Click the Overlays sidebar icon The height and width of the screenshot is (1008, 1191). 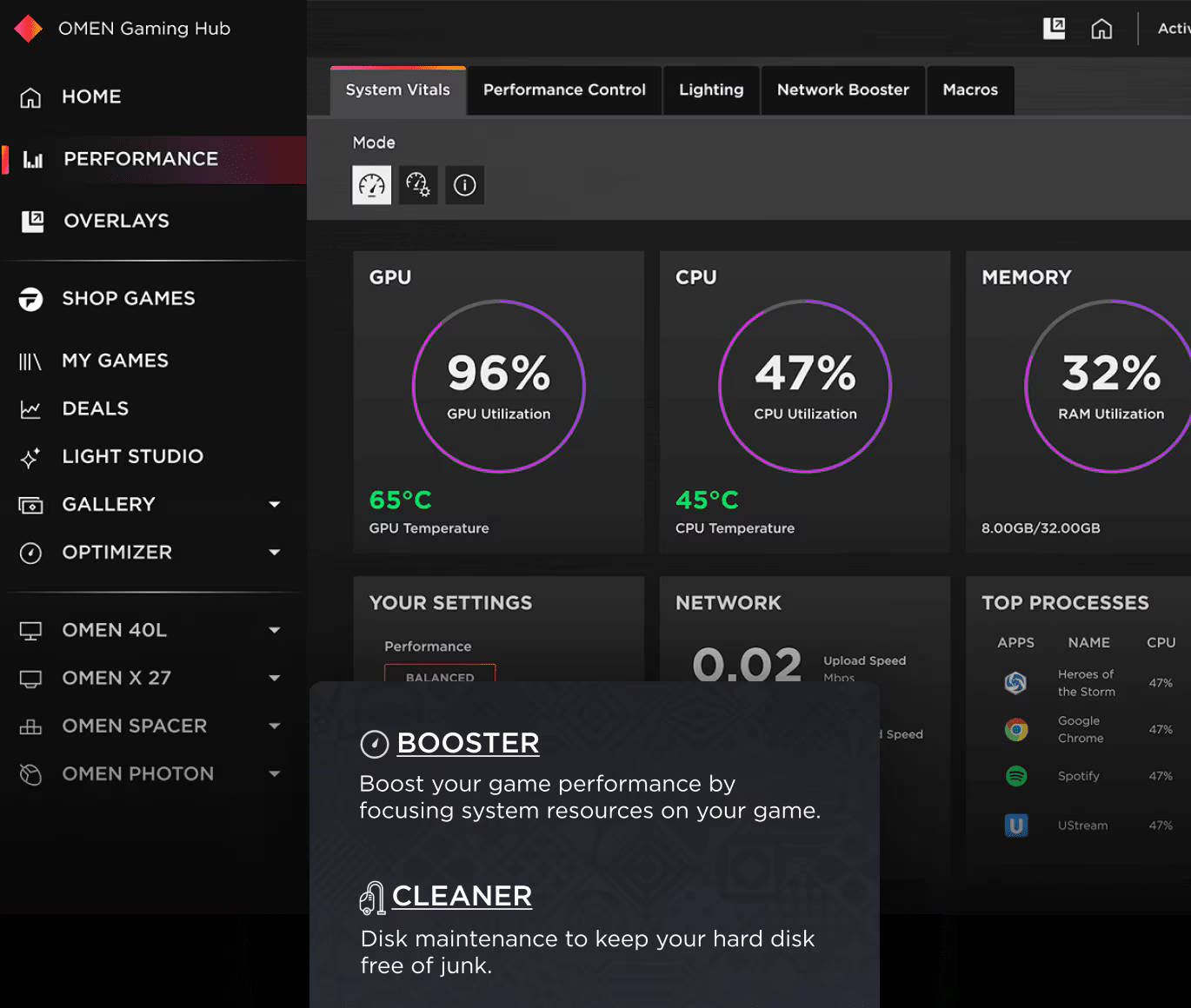click(x=33, y=222)
